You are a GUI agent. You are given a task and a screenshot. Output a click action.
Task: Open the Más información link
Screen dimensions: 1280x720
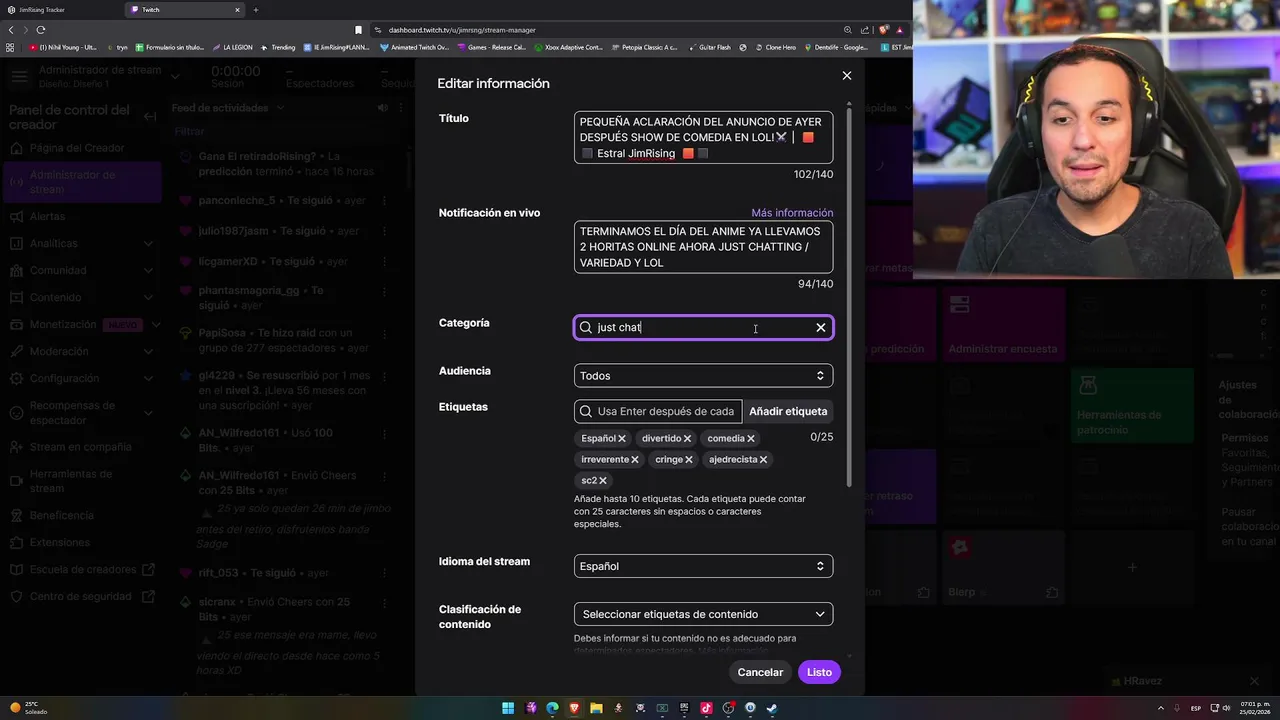coord(792,213)
